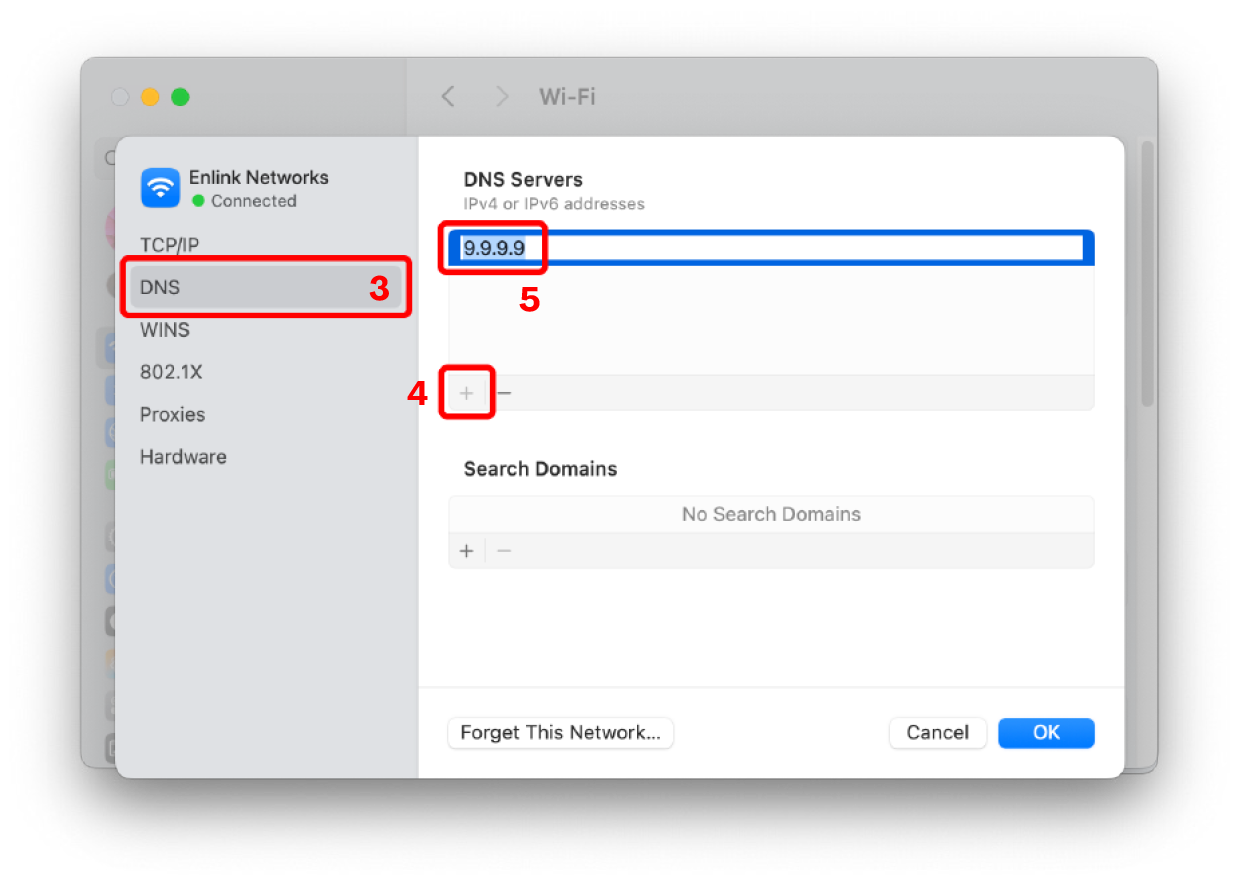Click the remove button under DNS Servers

point(503,393)
